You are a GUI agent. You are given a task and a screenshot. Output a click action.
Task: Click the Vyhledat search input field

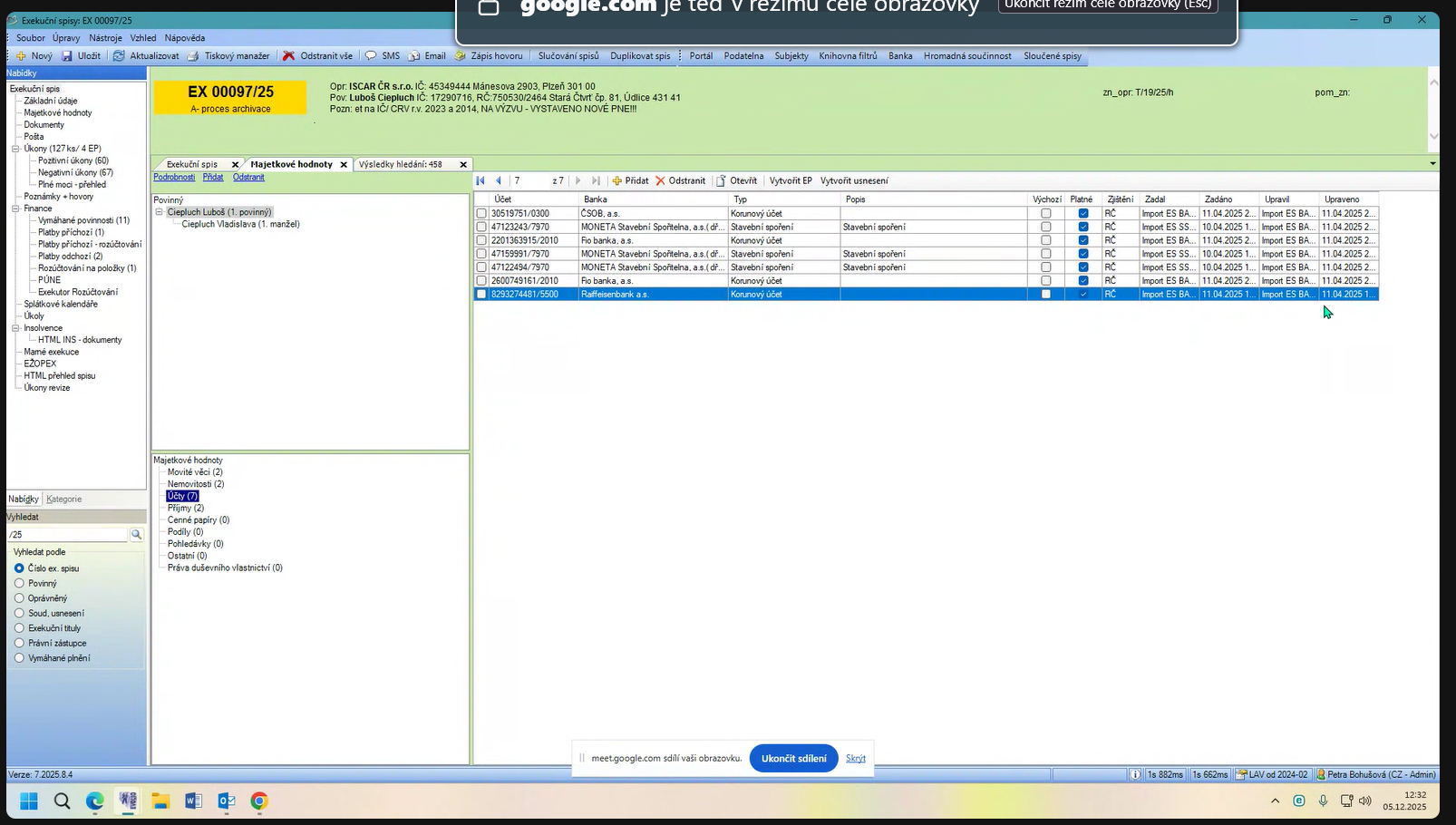point(68,535)
